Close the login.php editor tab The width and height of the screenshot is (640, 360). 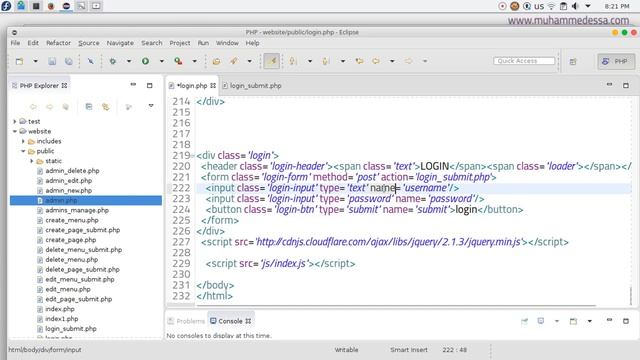click(213, 86)
